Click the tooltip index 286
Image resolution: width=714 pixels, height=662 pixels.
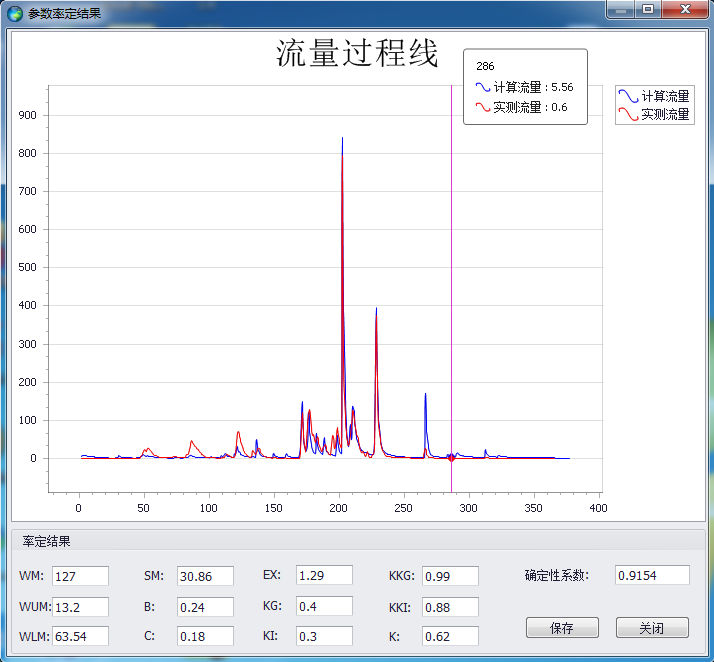coord(485,66)
